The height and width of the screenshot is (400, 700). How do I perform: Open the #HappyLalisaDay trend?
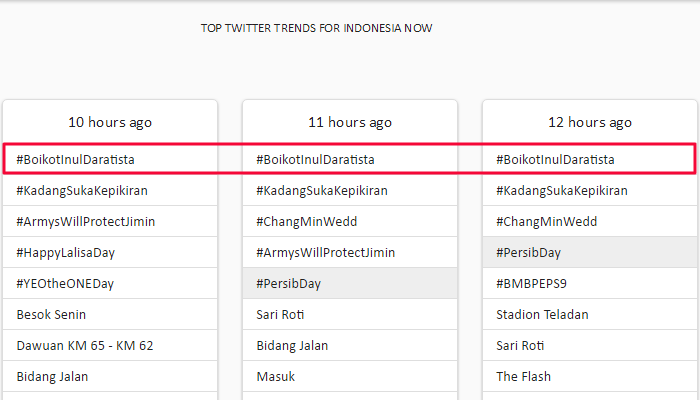coord(67,252)
